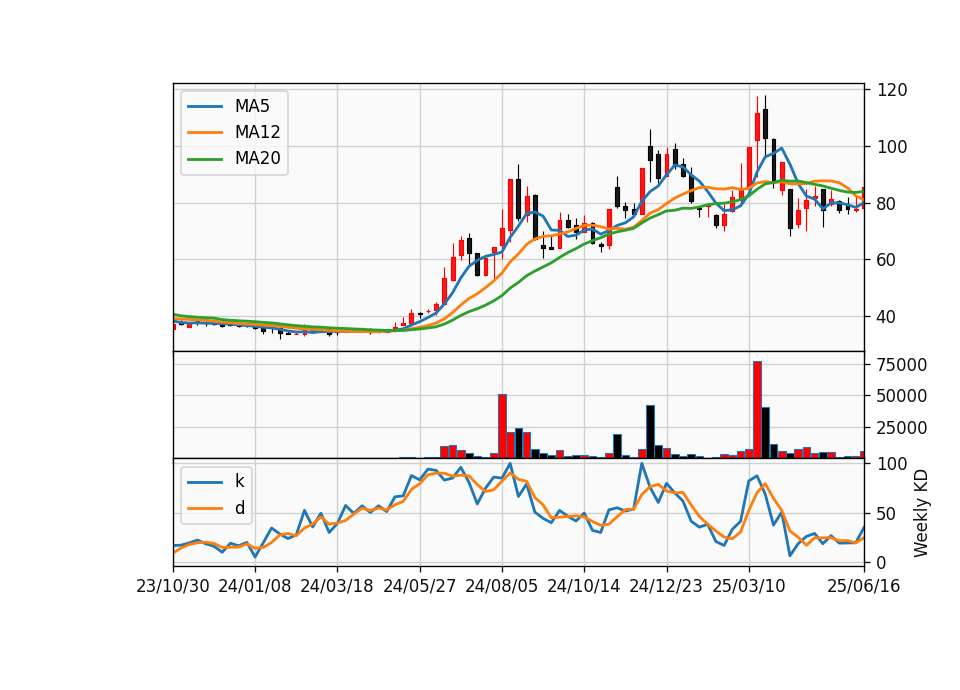The image size is (960, 690).
Task: Click the 24/05/27 date axis label
Action: (x=419, y=587)
